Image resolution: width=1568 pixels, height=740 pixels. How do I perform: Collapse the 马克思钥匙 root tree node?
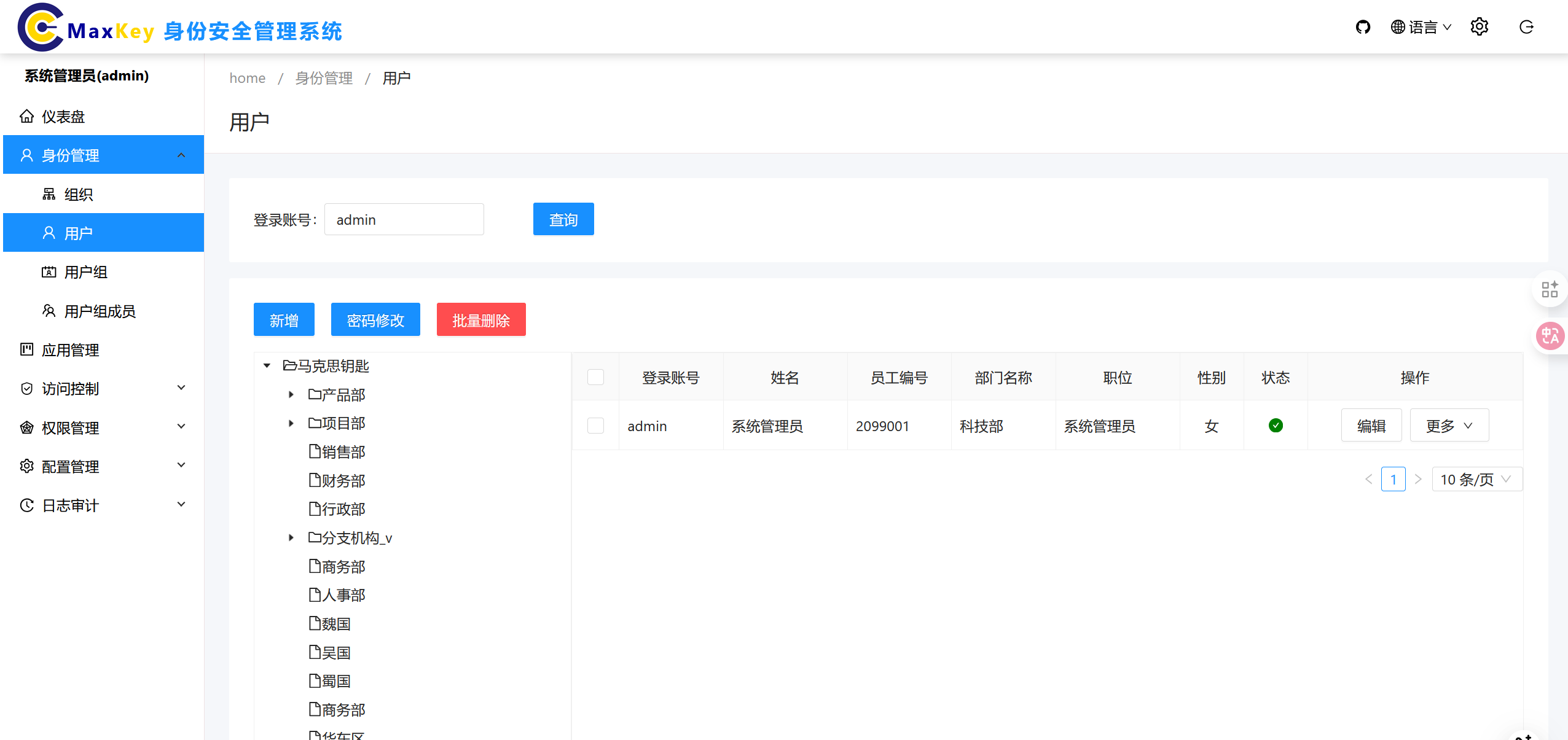[267, 366]
